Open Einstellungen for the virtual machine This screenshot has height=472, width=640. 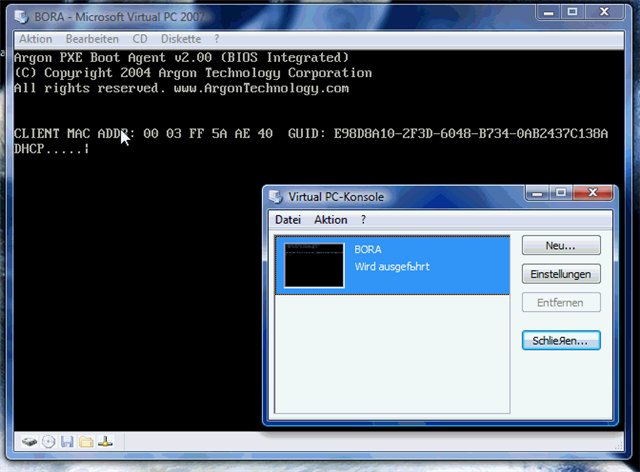[x=561, y=274]
